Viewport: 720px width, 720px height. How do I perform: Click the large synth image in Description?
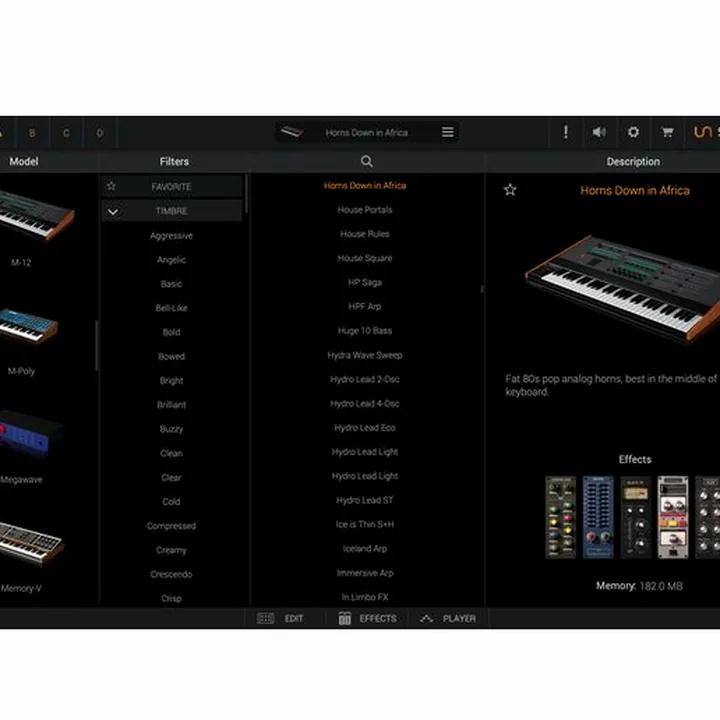coord(623,288)
